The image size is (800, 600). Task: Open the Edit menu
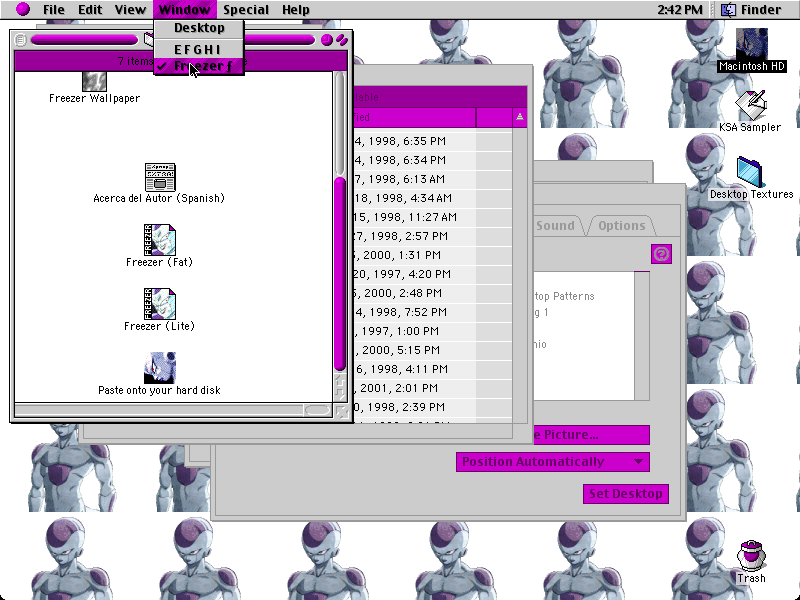pyautogui.click(x=90, y=10)
